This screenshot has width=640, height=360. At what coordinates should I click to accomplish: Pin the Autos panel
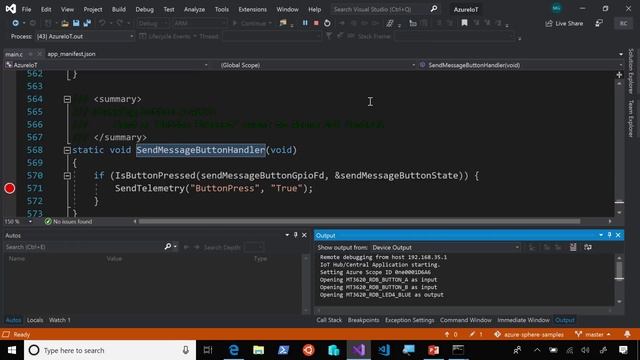[296, 235]
